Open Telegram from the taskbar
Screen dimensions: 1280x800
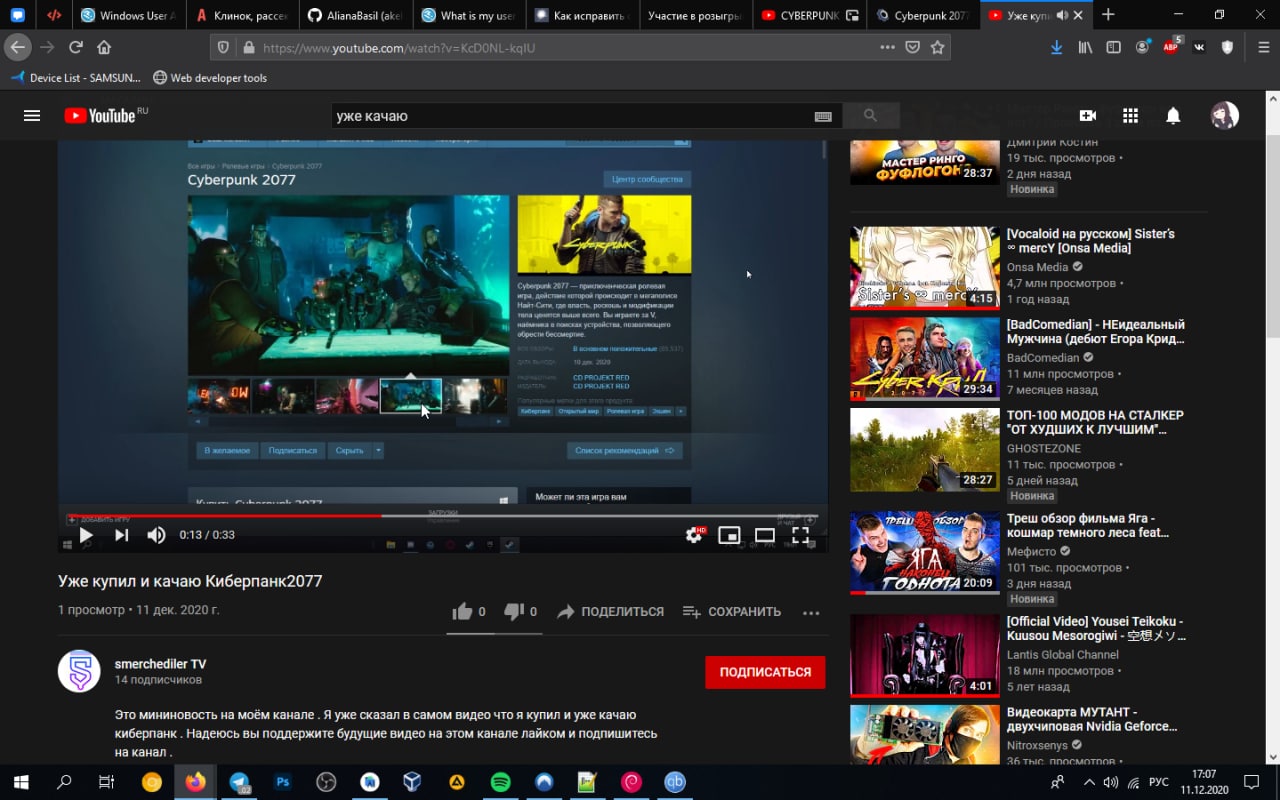[x=240, y=782]
